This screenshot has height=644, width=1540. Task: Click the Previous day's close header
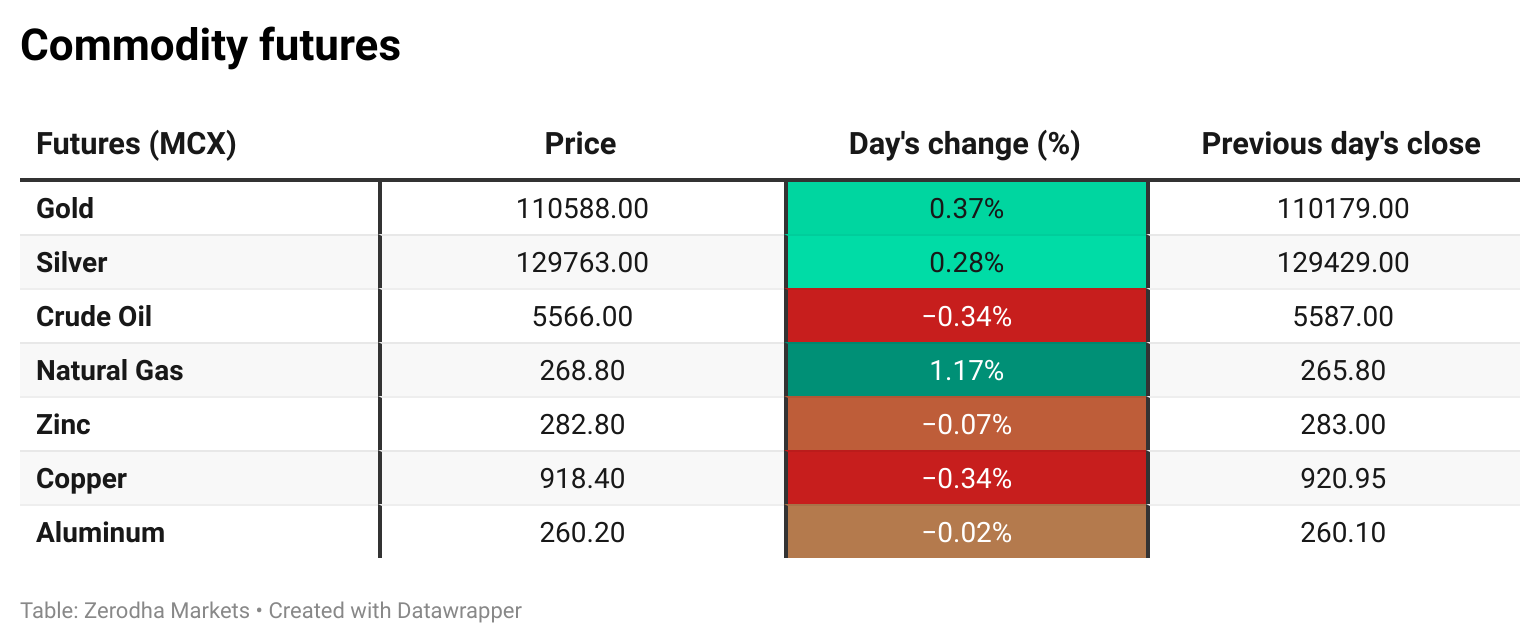pyautogui.click(x=1340, y=144)
